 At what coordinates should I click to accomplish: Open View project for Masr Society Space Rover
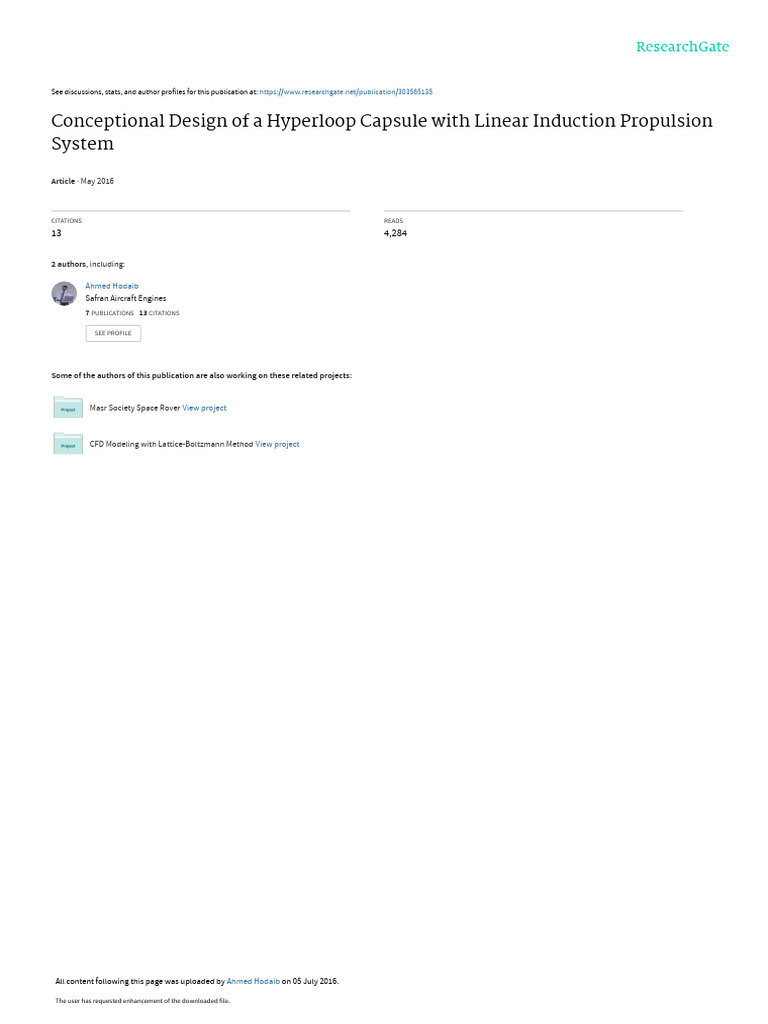[204, 408]
